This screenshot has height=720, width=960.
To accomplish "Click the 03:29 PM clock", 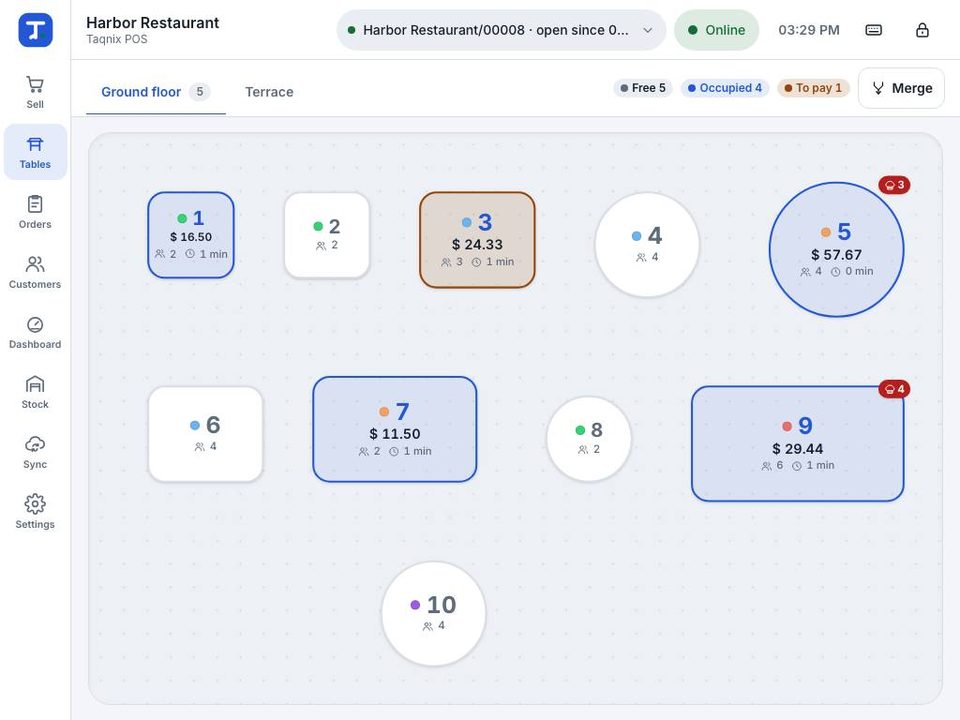I will point(809,30).
